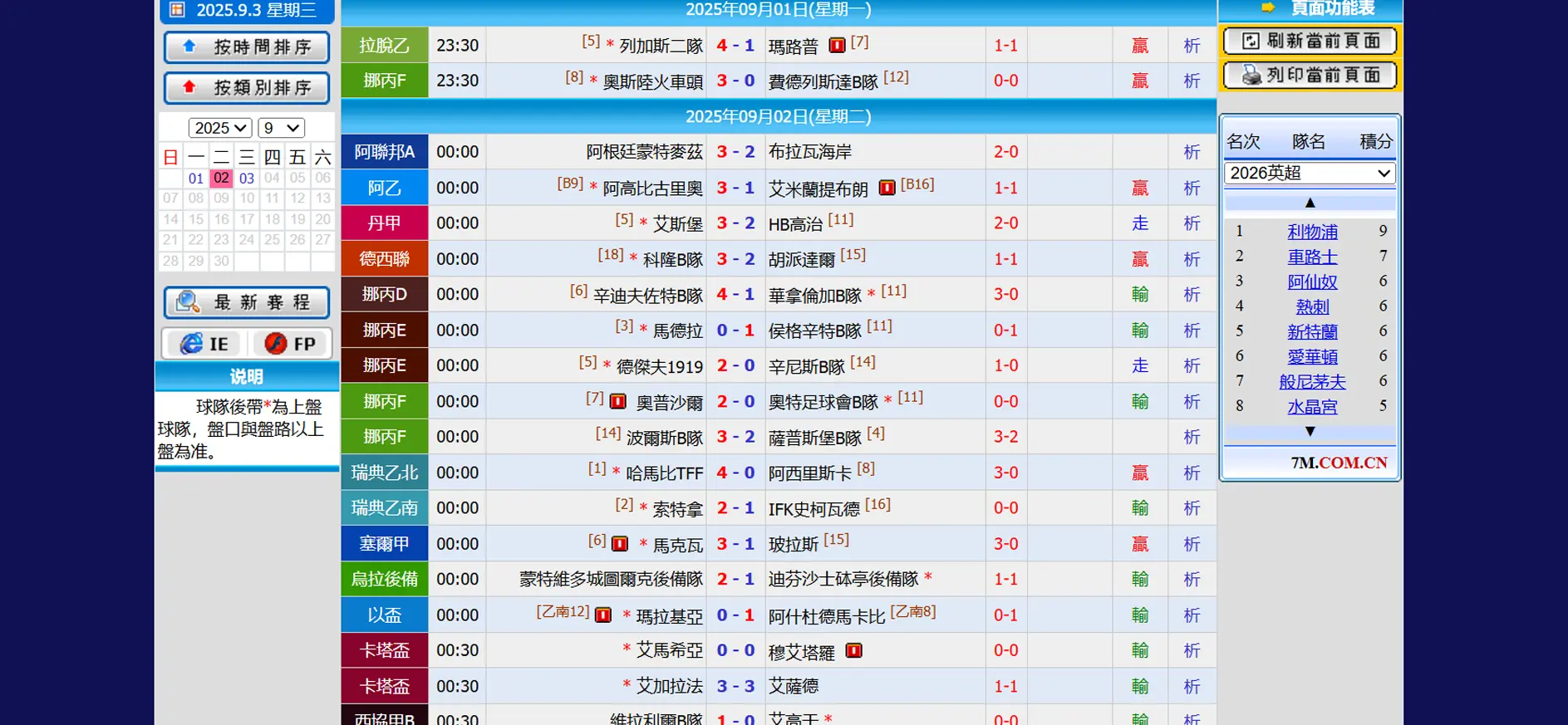Open analysis 析 for 阿根廷蒙特麥茲 match
Image resolution: width=1568 pixels, height=725 pixels.
pyautogui.click(x=1192, y=152)
